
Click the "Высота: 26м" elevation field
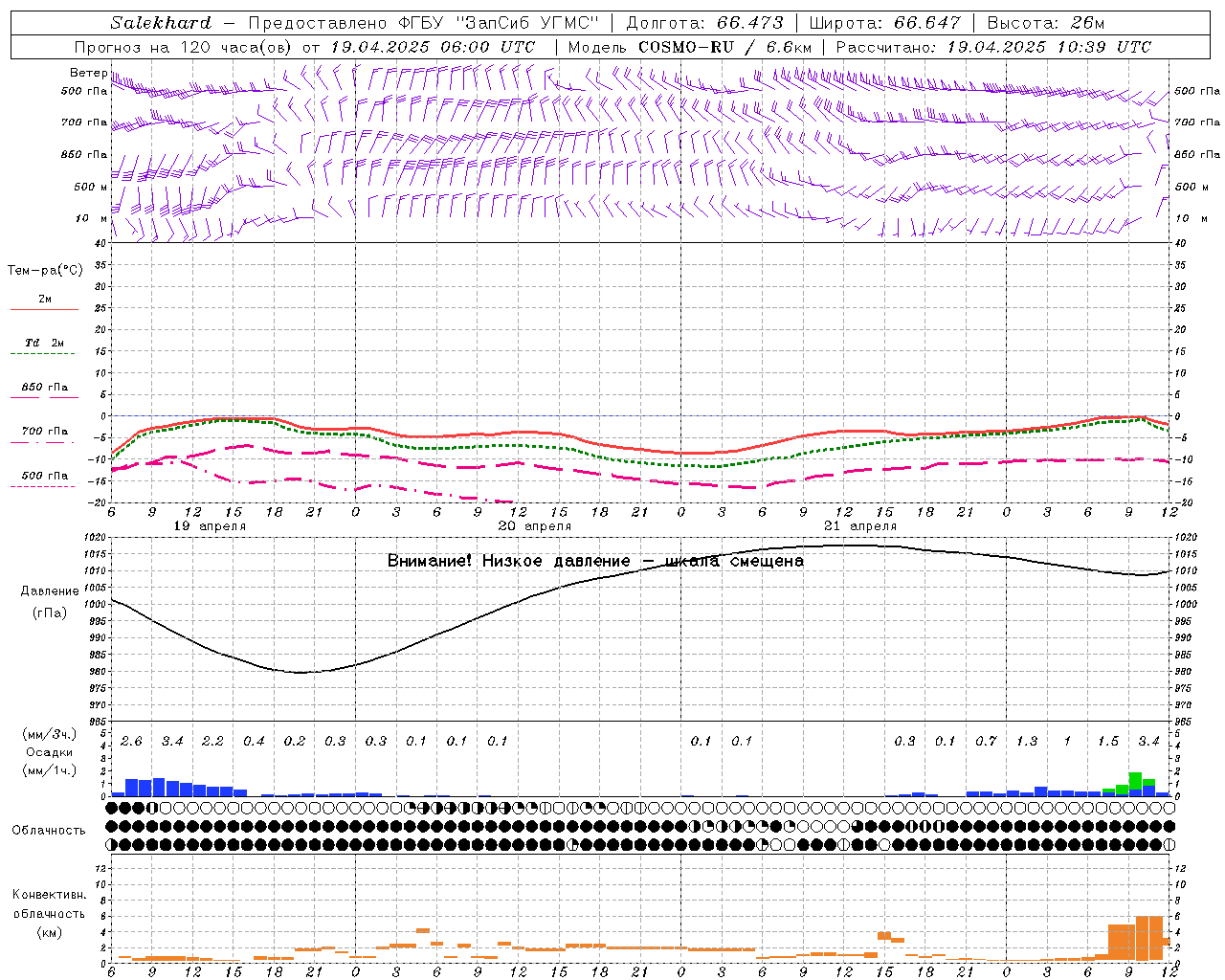pos(1045,23)
